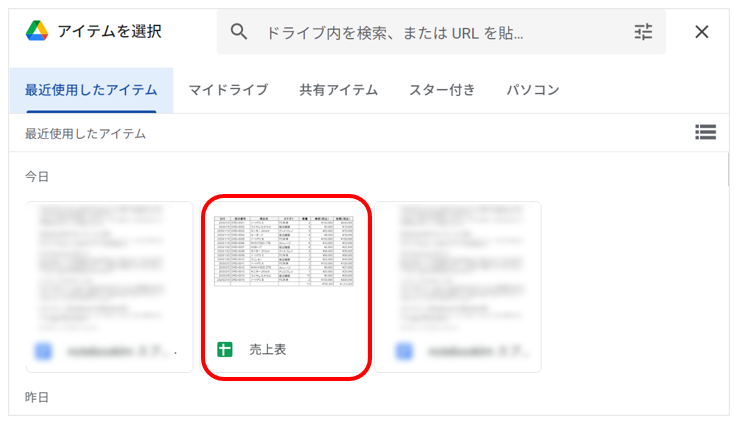This screenshot has height=423, width=738.
Task: Click the 売上表 file name label
Action: 267,350
